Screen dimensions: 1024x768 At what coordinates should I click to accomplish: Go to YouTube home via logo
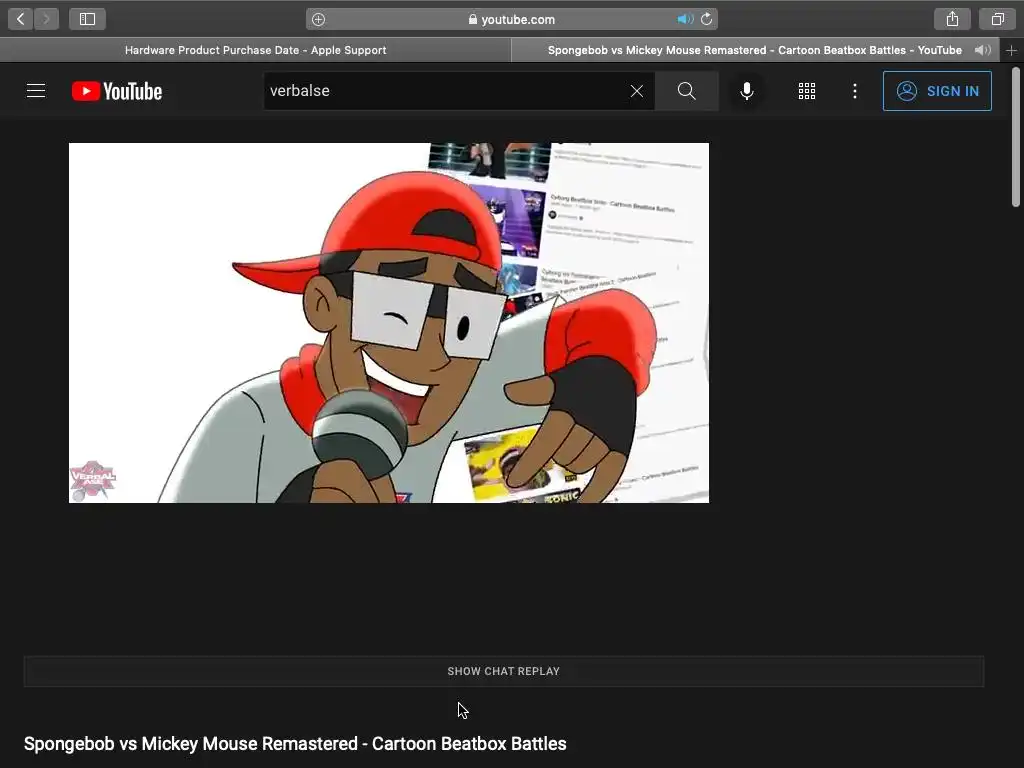[x=117, y=91]
